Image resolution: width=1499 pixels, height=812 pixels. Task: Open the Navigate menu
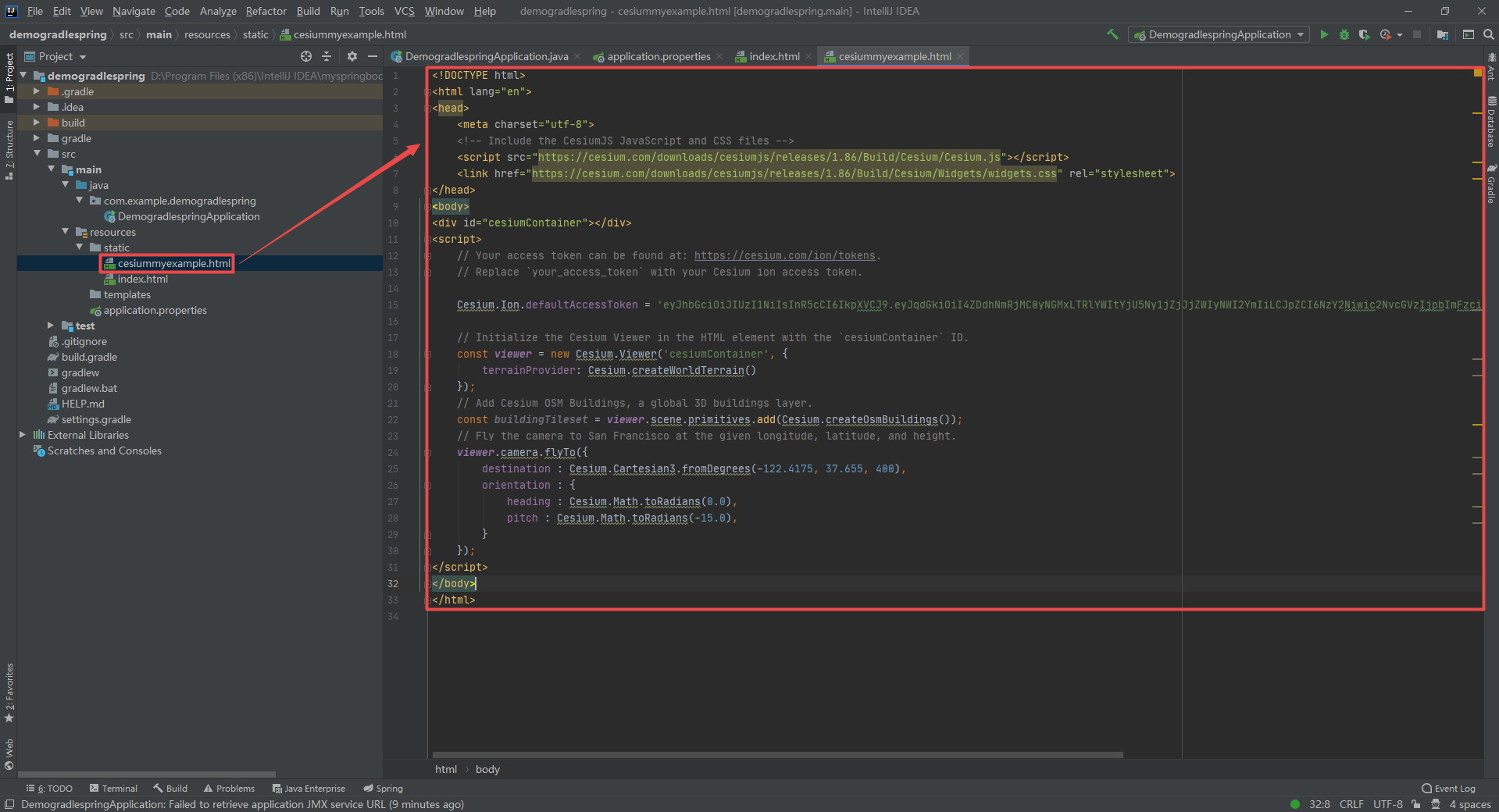tap(134, 11)
